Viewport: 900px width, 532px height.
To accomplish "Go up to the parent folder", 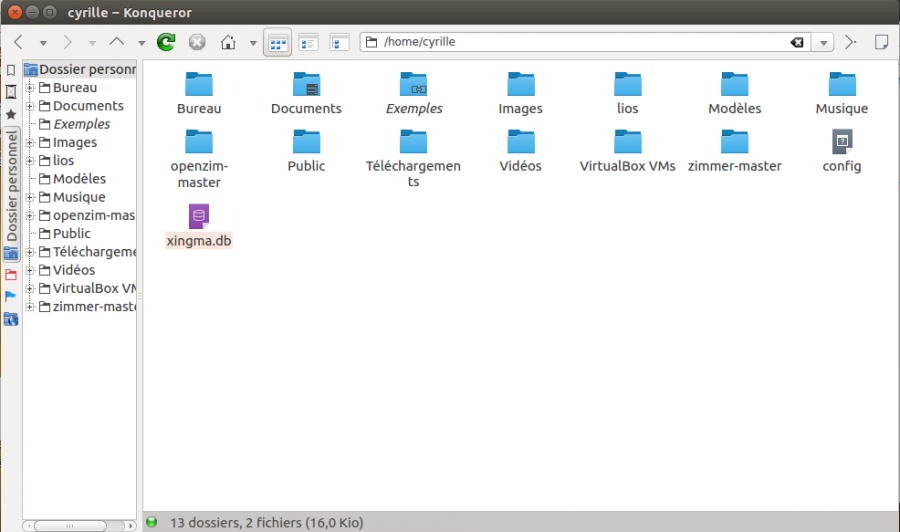I will (x=116, y=42).
